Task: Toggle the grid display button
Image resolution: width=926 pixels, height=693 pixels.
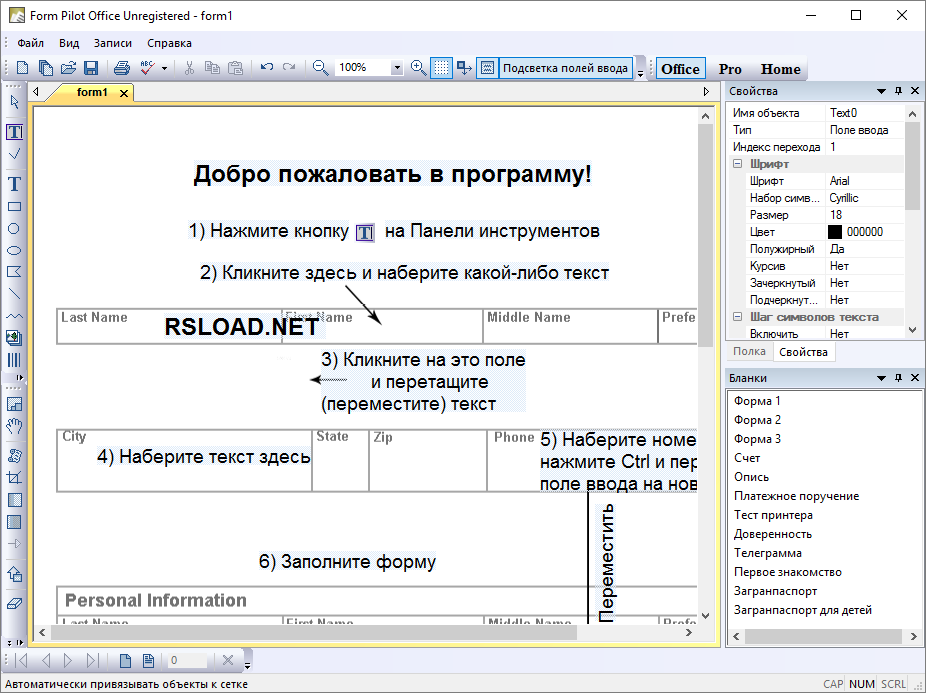Action: click(441, 68)
